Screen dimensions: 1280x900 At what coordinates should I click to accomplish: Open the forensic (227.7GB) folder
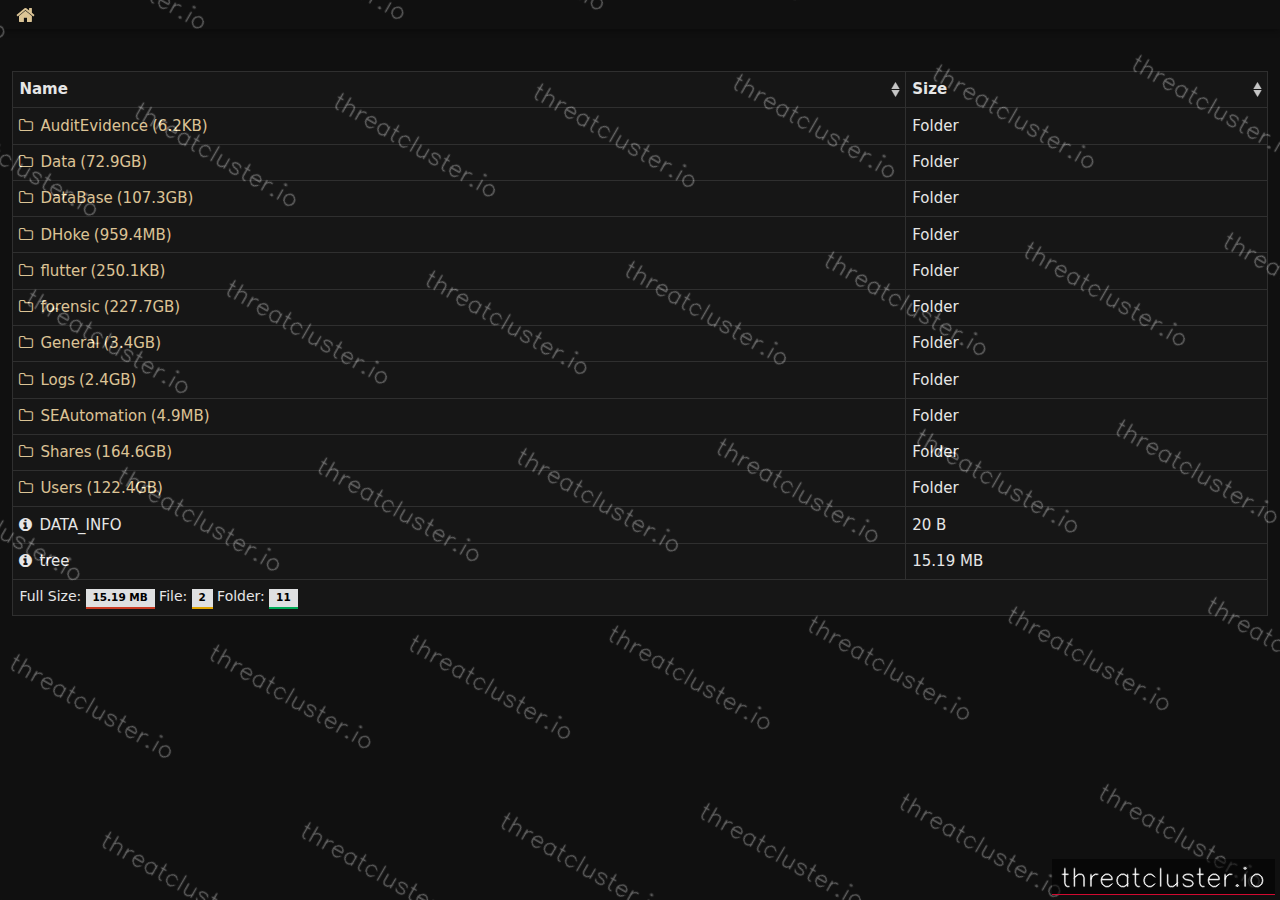pos(110,307)
